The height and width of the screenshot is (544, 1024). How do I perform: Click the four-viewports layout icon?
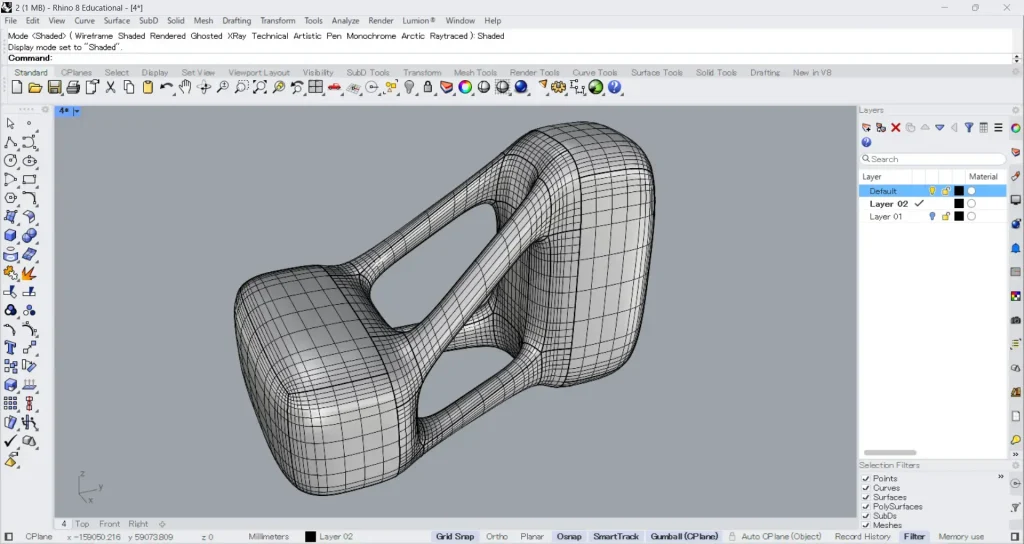pos(316,87)
